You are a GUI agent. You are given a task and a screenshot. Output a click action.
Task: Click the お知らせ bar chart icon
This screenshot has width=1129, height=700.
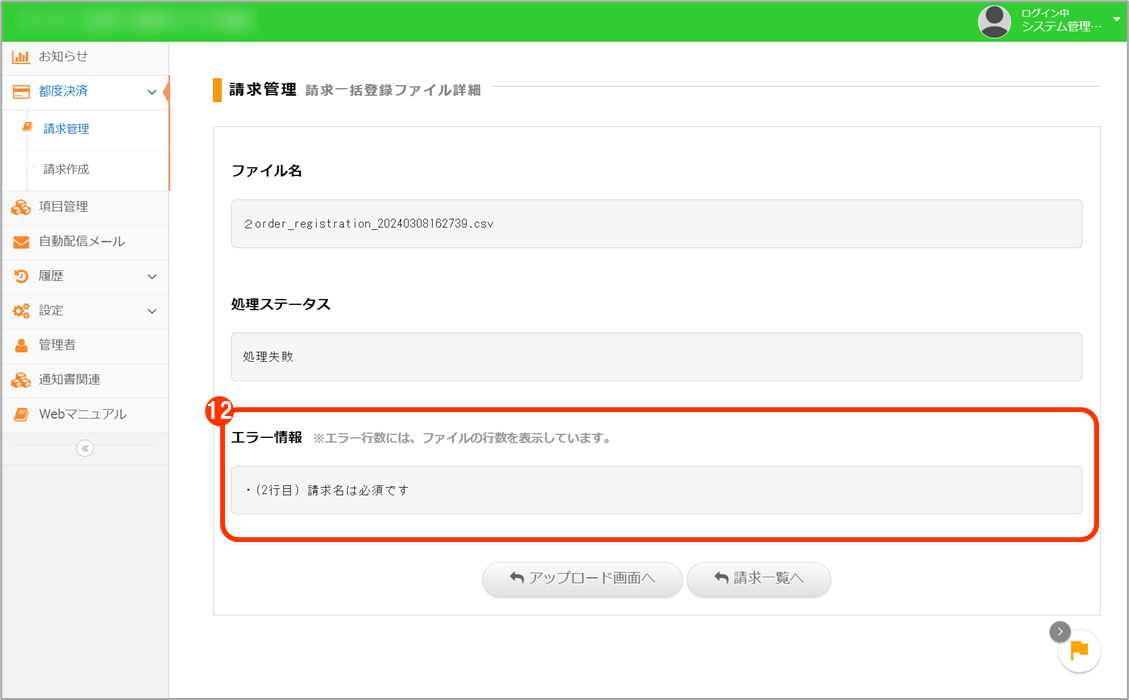pos(20,57)
